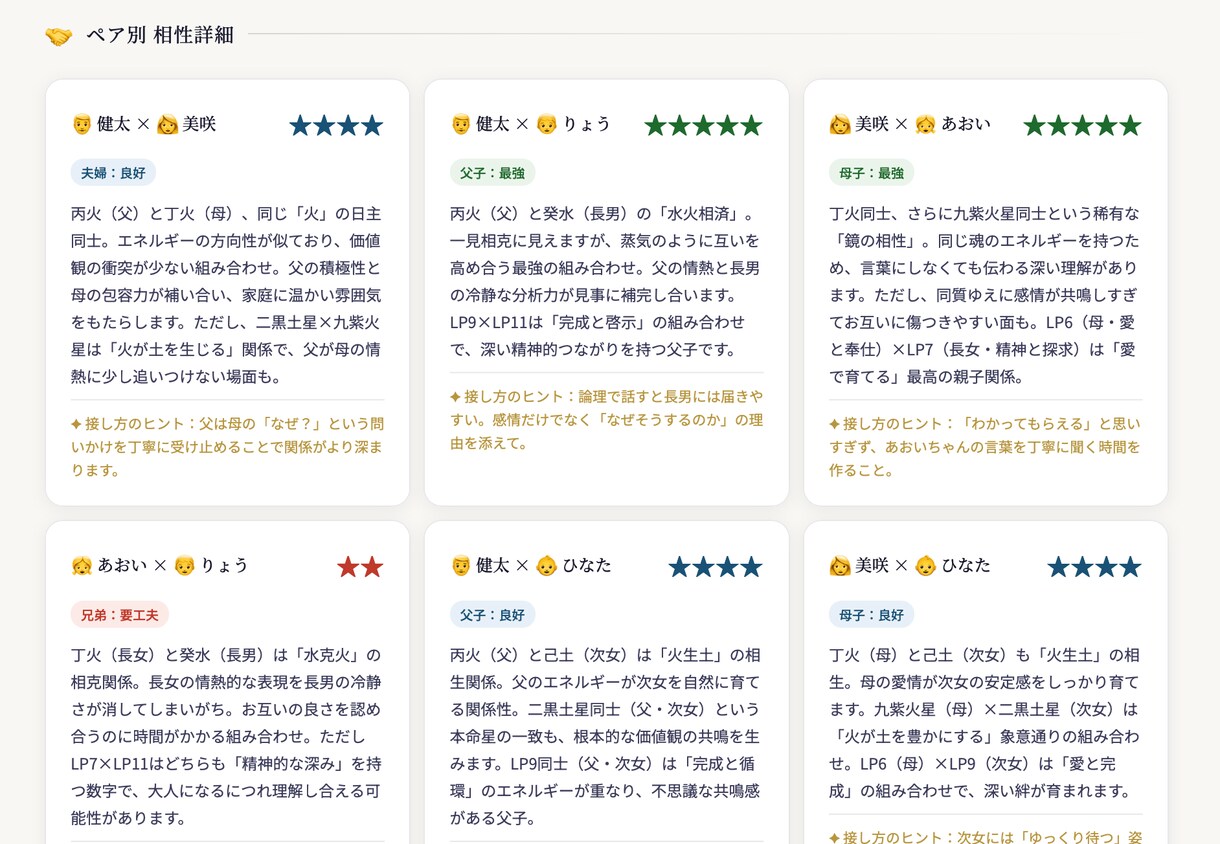Click the four-star rating on 健太 × ひなた card
The height and width of the screenshot is (844, 1220).
pos(715,567)
